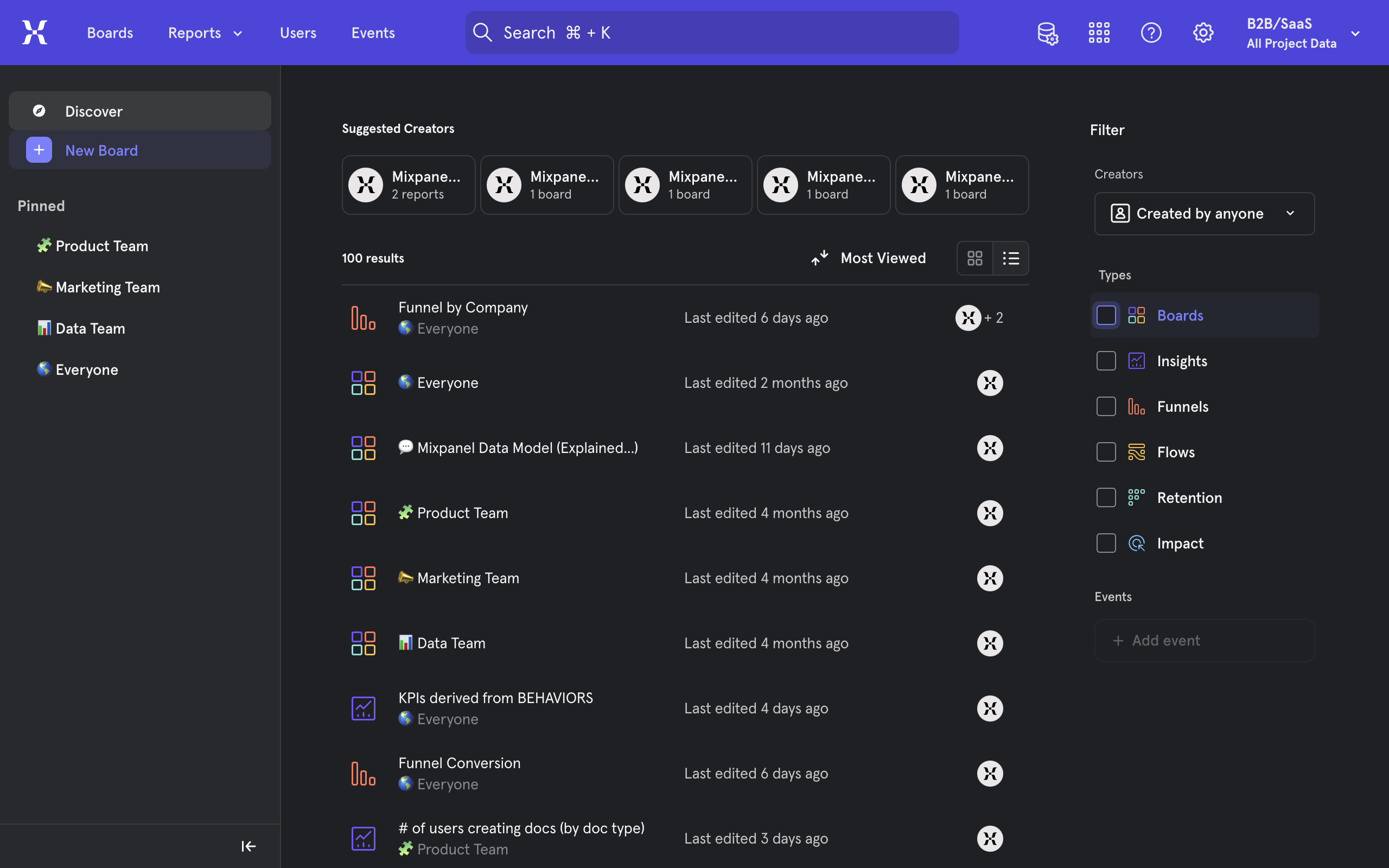The image size is (1389, 868).
Task: Click the KPIs derived from BEHAVIORS insights icon
Action: tap(364, 709)
